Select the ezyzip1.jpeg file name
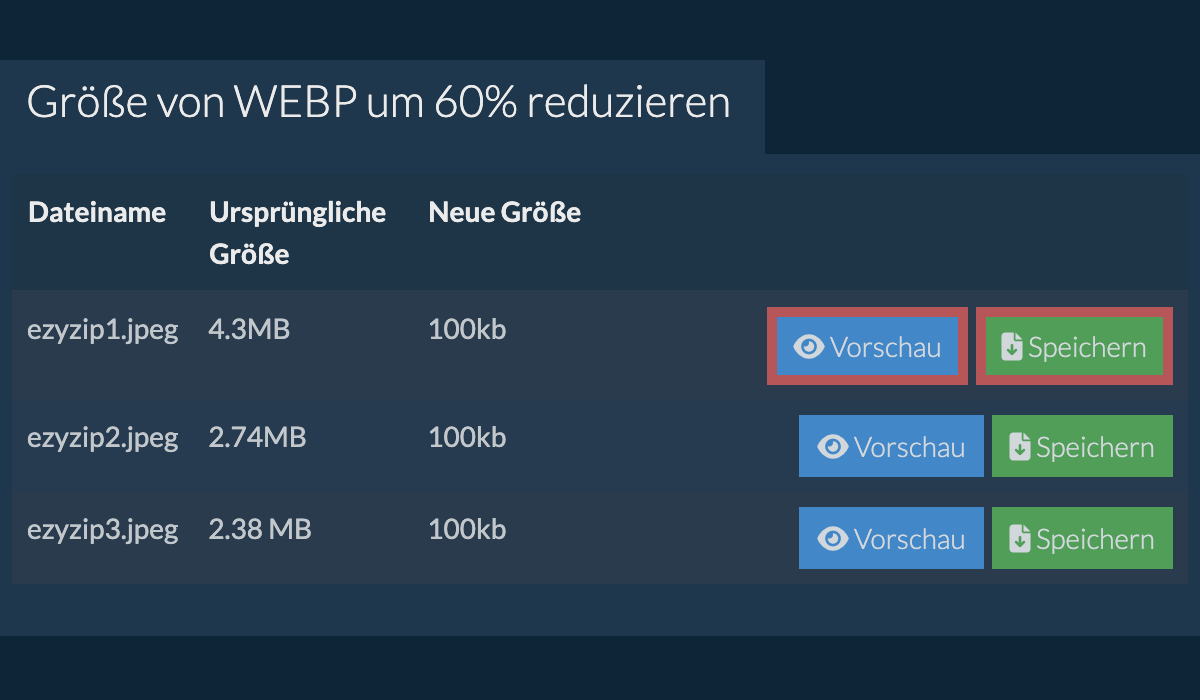The height and width of the screenshot is (700, 1200). (102, 330)
